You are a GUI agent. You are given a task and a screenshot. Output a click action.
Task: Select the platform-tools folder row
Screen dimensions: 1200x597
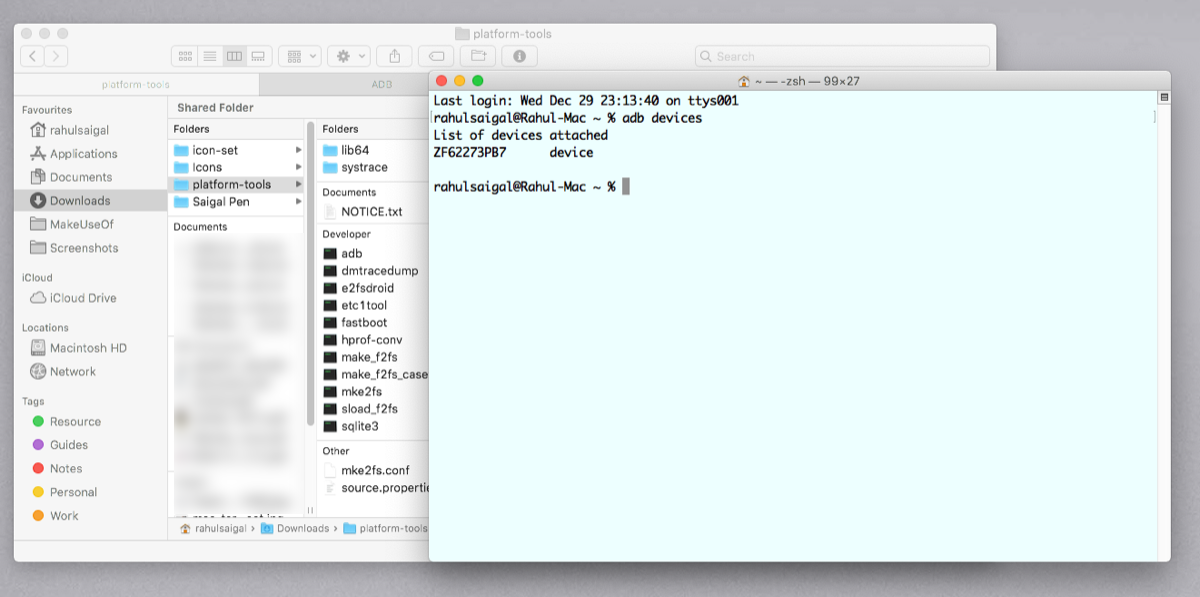[x=236, y=185]
